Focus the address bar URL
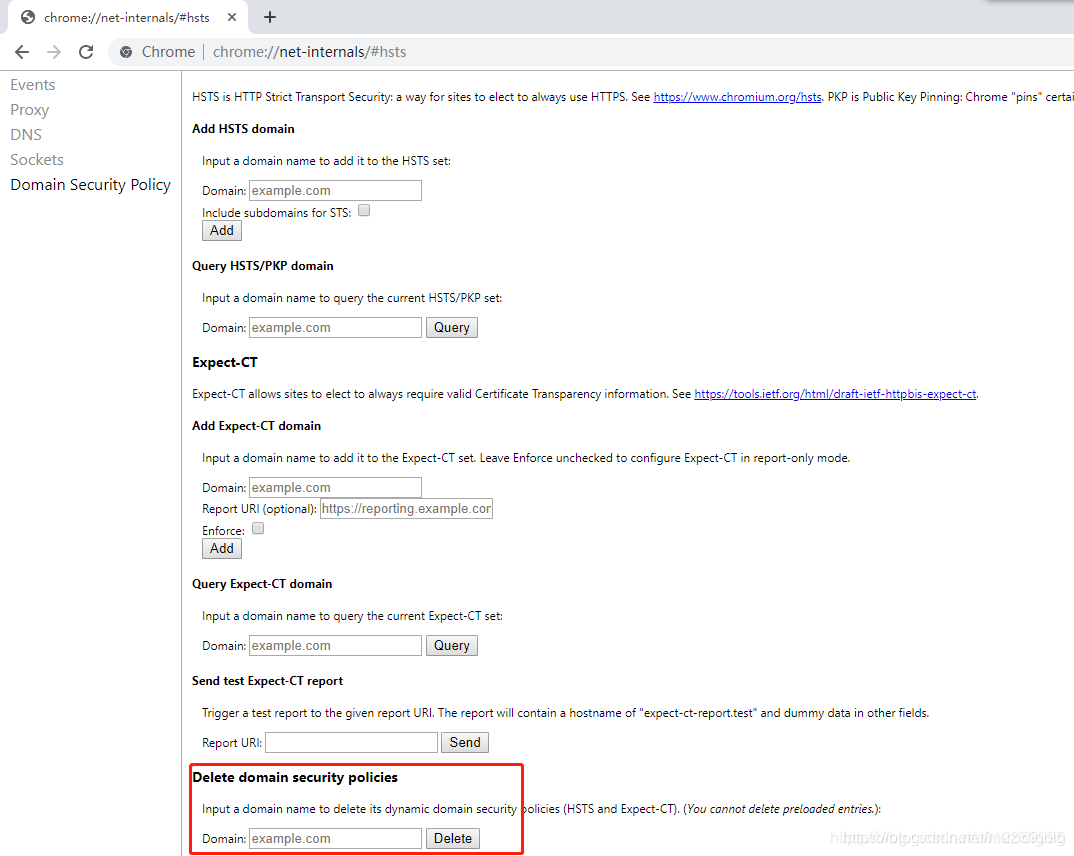Screen dimensions: 1074x856 coord(310,52)
